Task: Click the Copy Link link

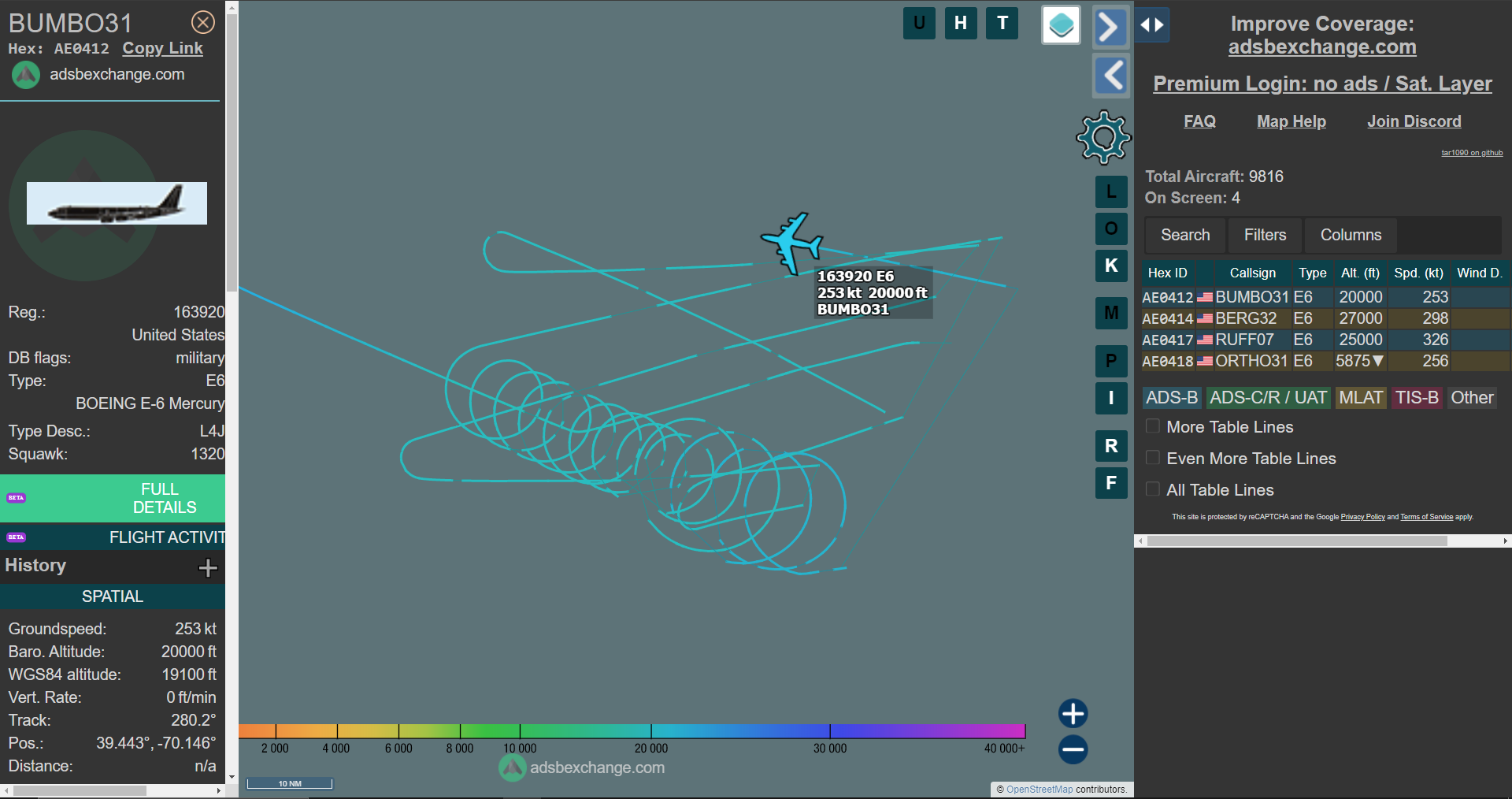Action: (162, 48)
